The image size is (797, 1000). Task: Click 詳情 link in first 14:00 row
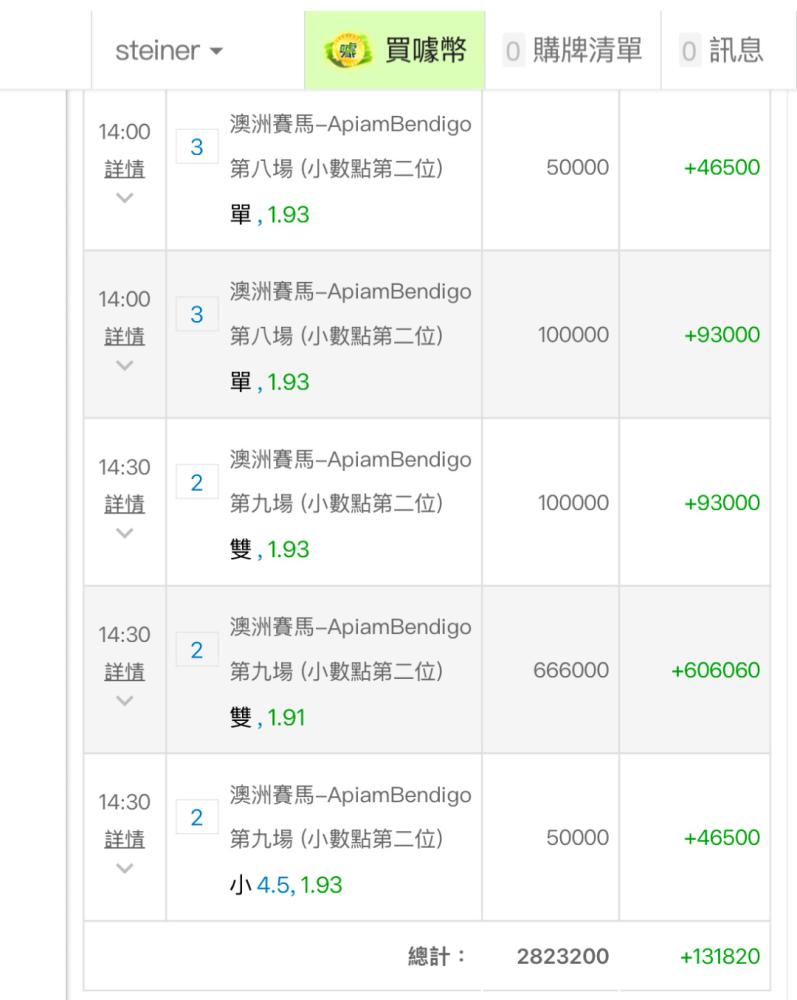[124, 168]
